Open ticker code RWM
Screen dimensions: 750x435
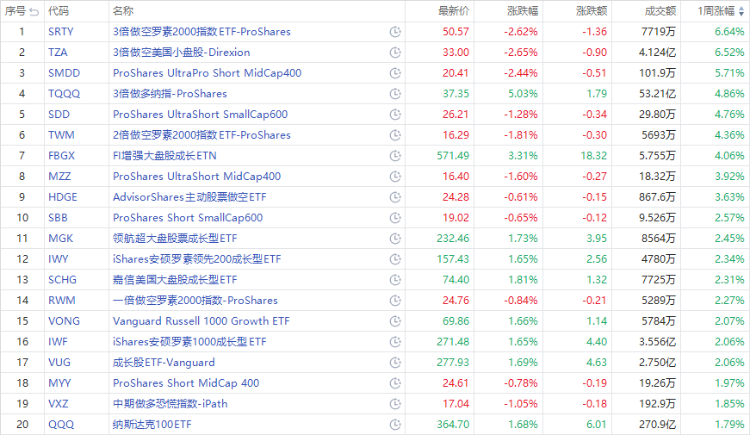coord(62,300)
